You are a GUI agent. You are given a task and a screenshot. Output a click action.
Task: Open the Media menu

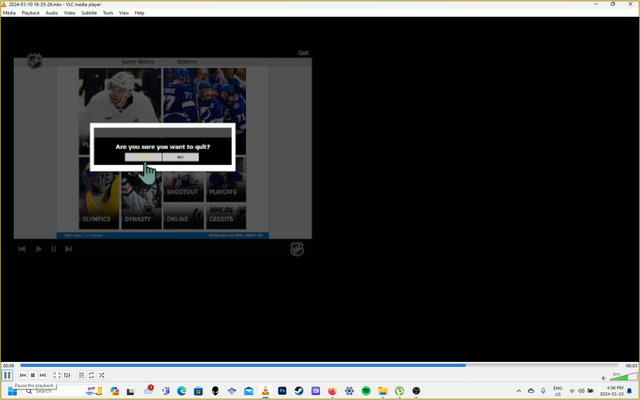(x=9, y=13)
